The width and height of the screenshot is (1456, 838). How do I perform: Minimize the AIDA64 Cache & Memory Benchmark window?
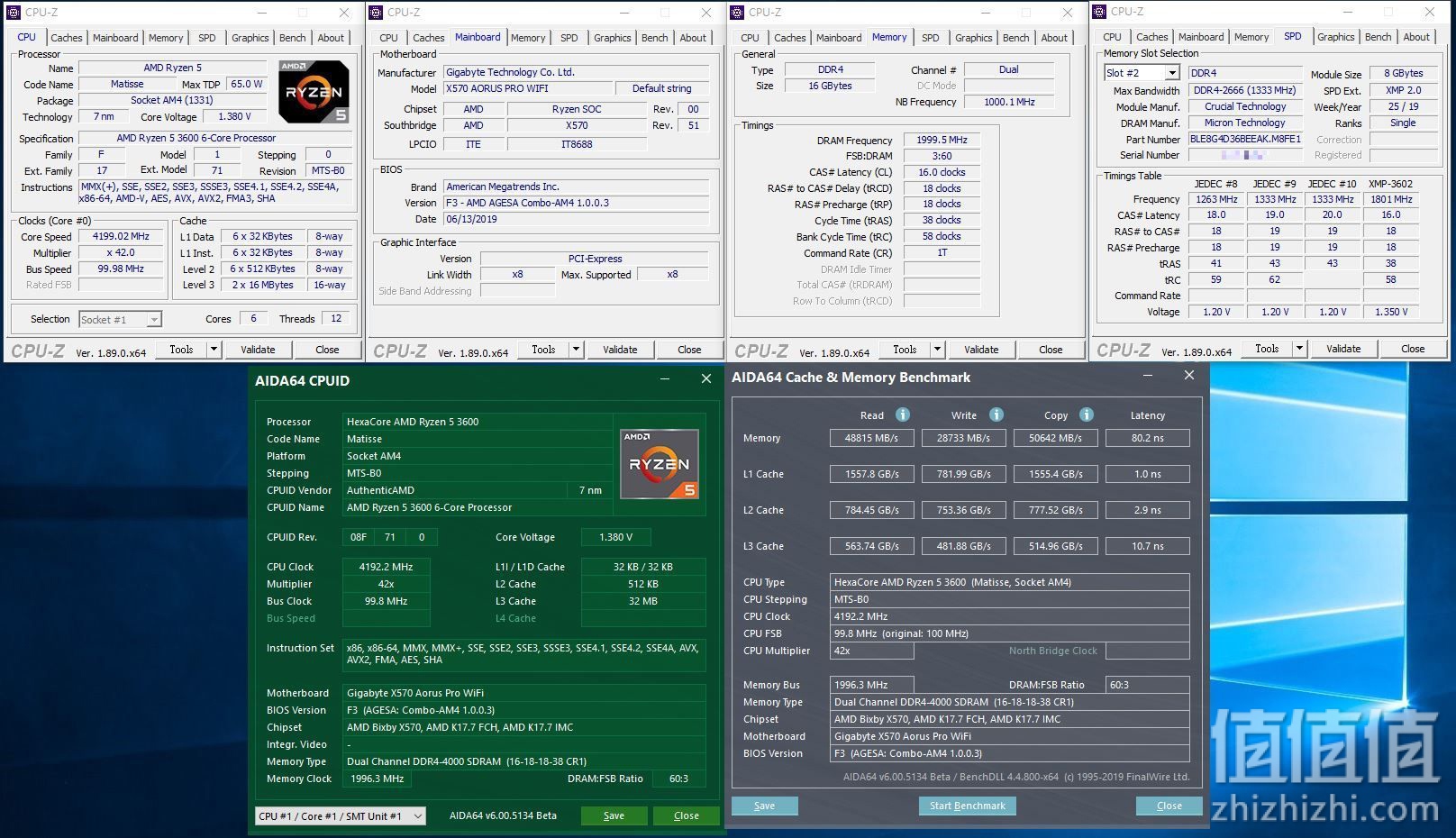tap(1148, 376)
